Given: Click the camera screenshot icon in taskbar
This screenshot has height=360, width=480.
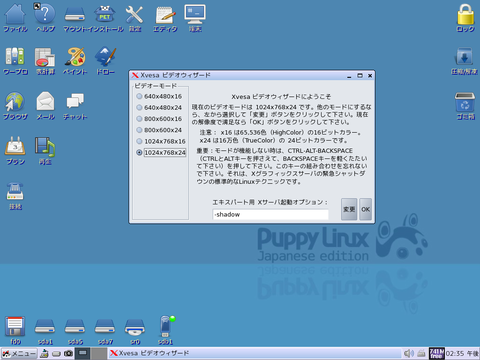Looking at the screenshot, I should (x=69, y=353).
